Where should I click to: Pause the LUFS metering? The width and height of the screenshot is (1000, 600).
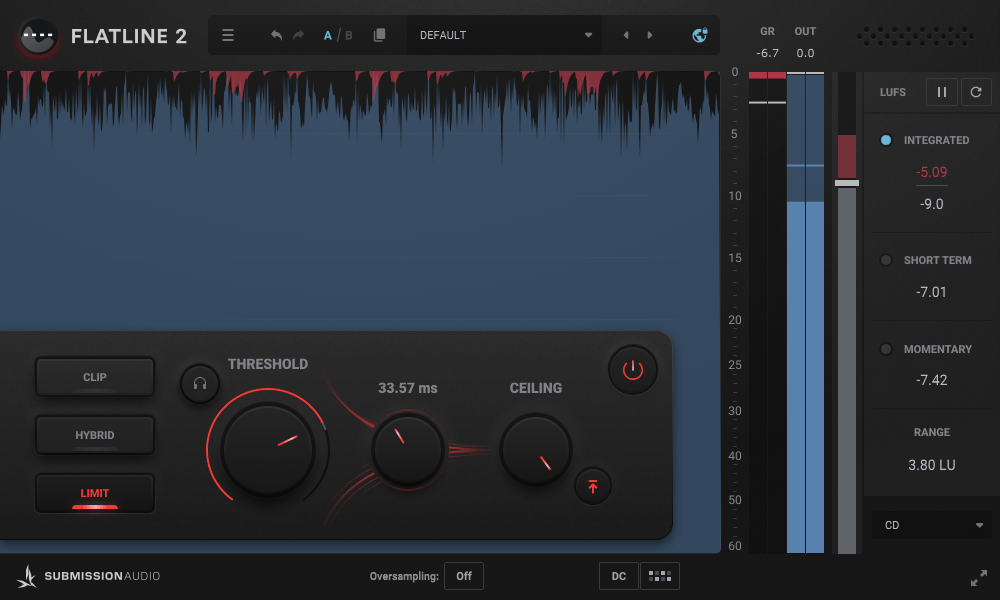pos(941,91)
